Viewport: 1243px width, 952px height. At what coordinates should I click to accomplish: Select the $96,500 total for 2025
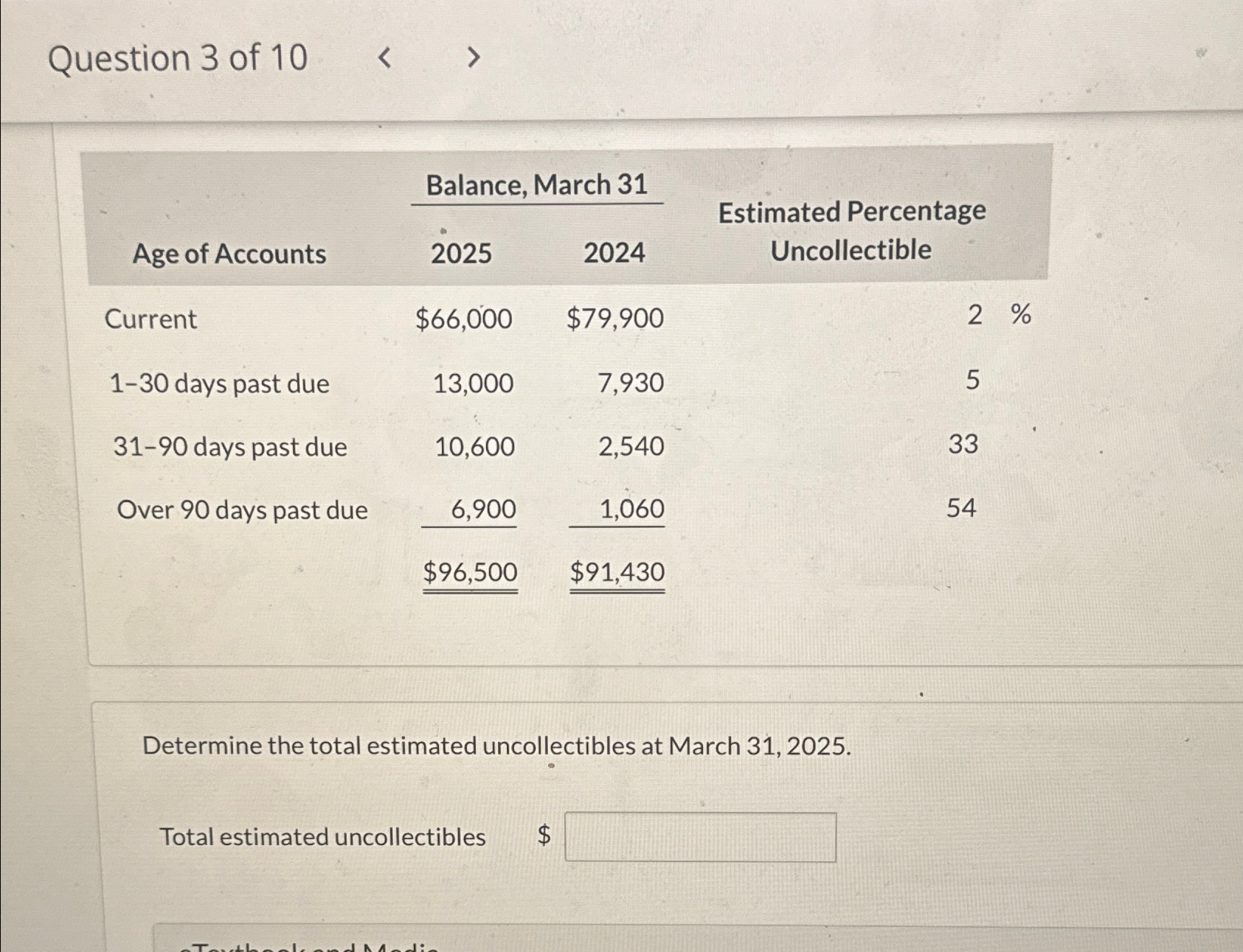coord(470,572)
